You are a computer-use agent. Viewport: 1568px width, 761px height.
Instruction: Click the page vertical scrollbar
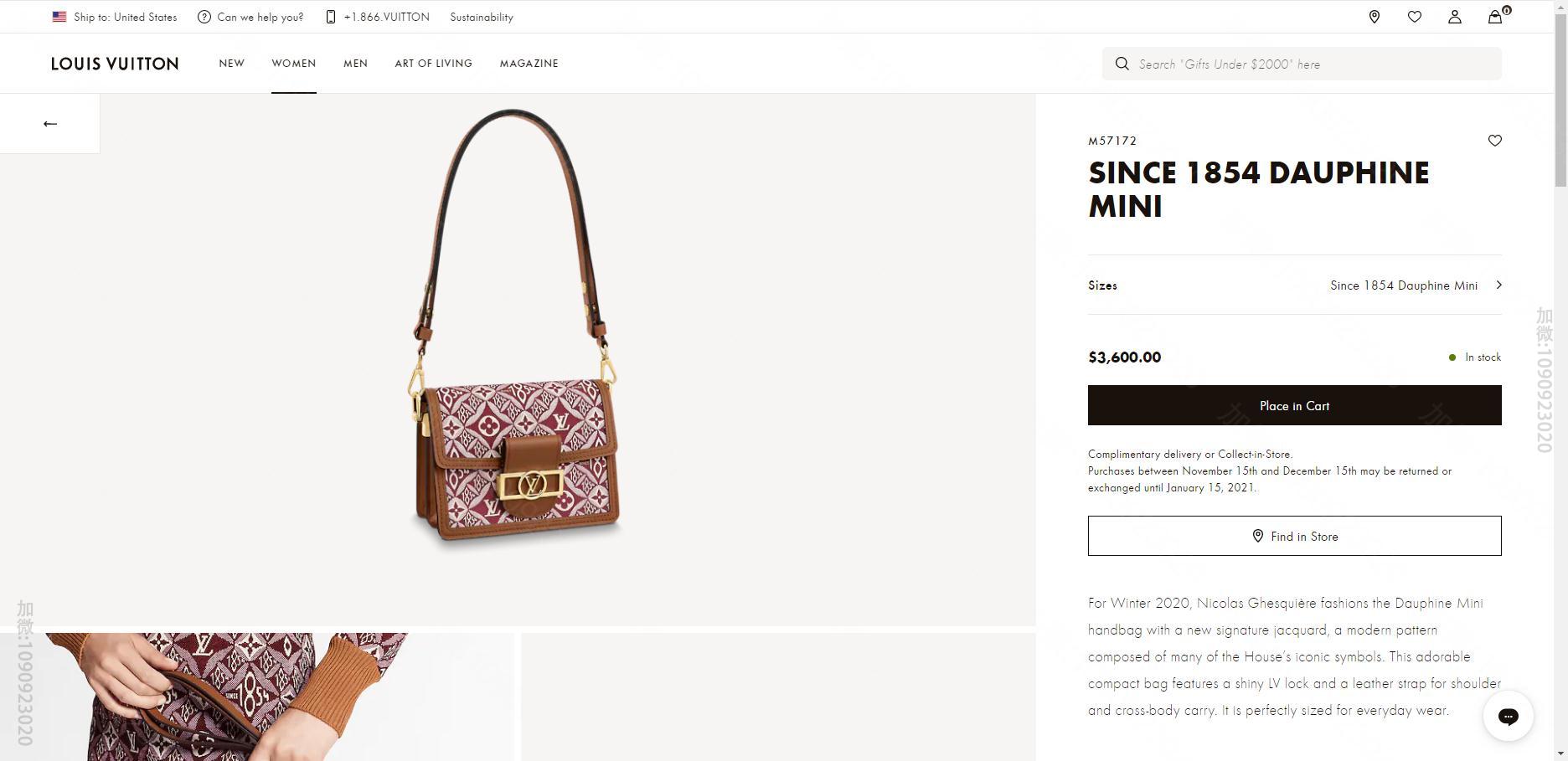click(x=1560, y=419)
